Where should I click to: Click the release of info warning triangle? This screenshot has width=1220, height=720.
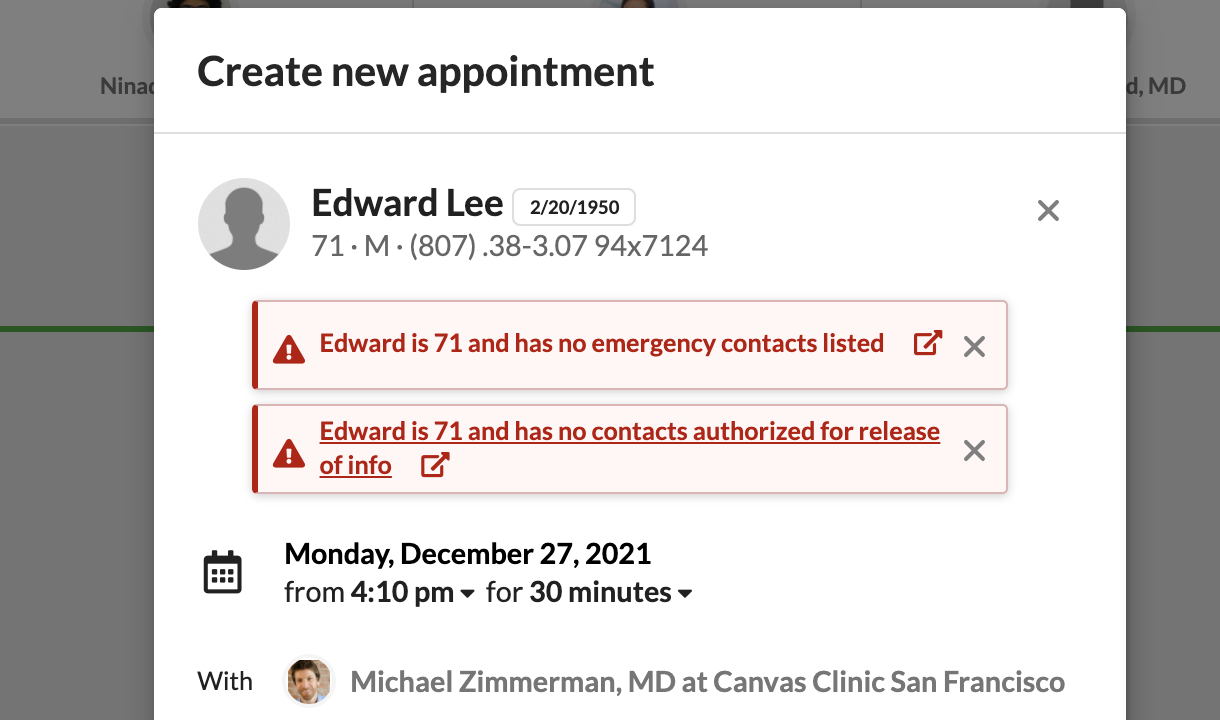click(x=289, y=453)
